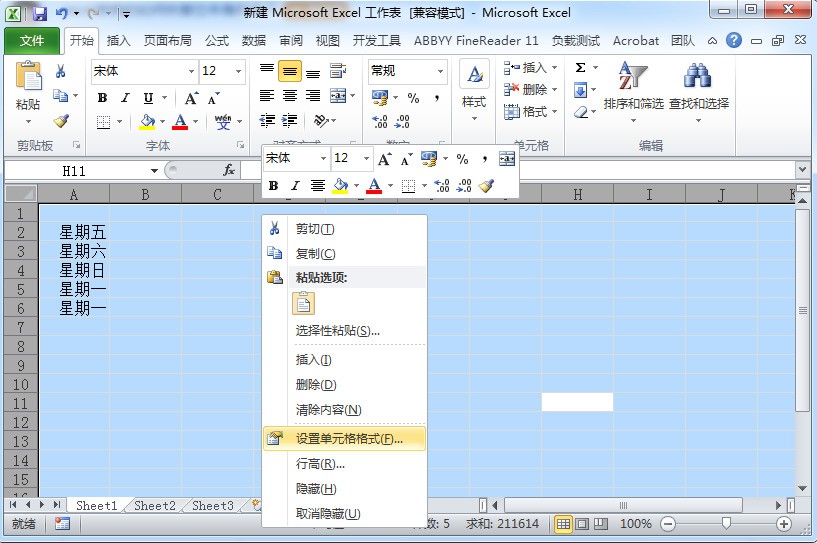The width and height of the screenshot is (817, 543).
Task: Click the 插入 button in cells group
Action: tap(530, 68)
